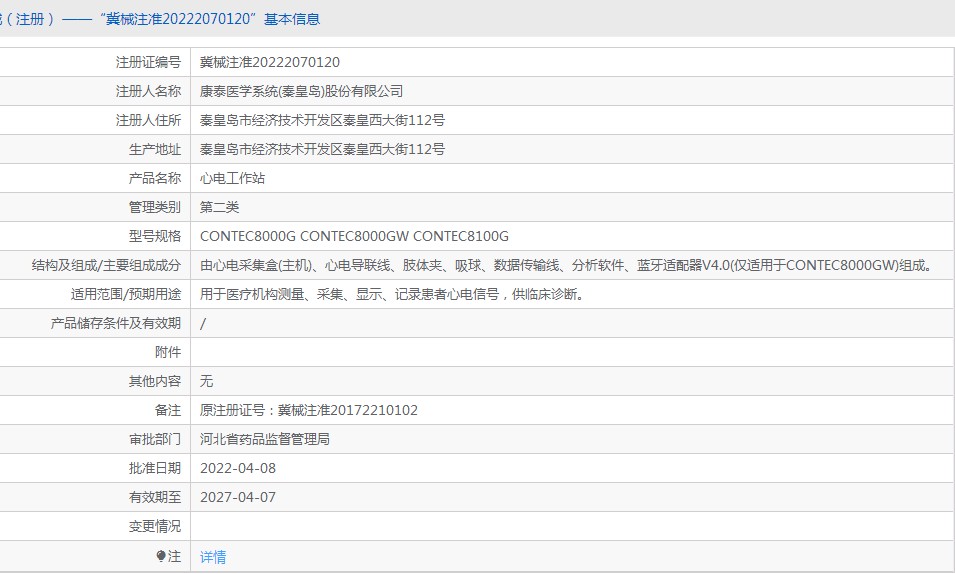Select approval date 2022-04-08
955x574 pixels.
click(238, 468)
